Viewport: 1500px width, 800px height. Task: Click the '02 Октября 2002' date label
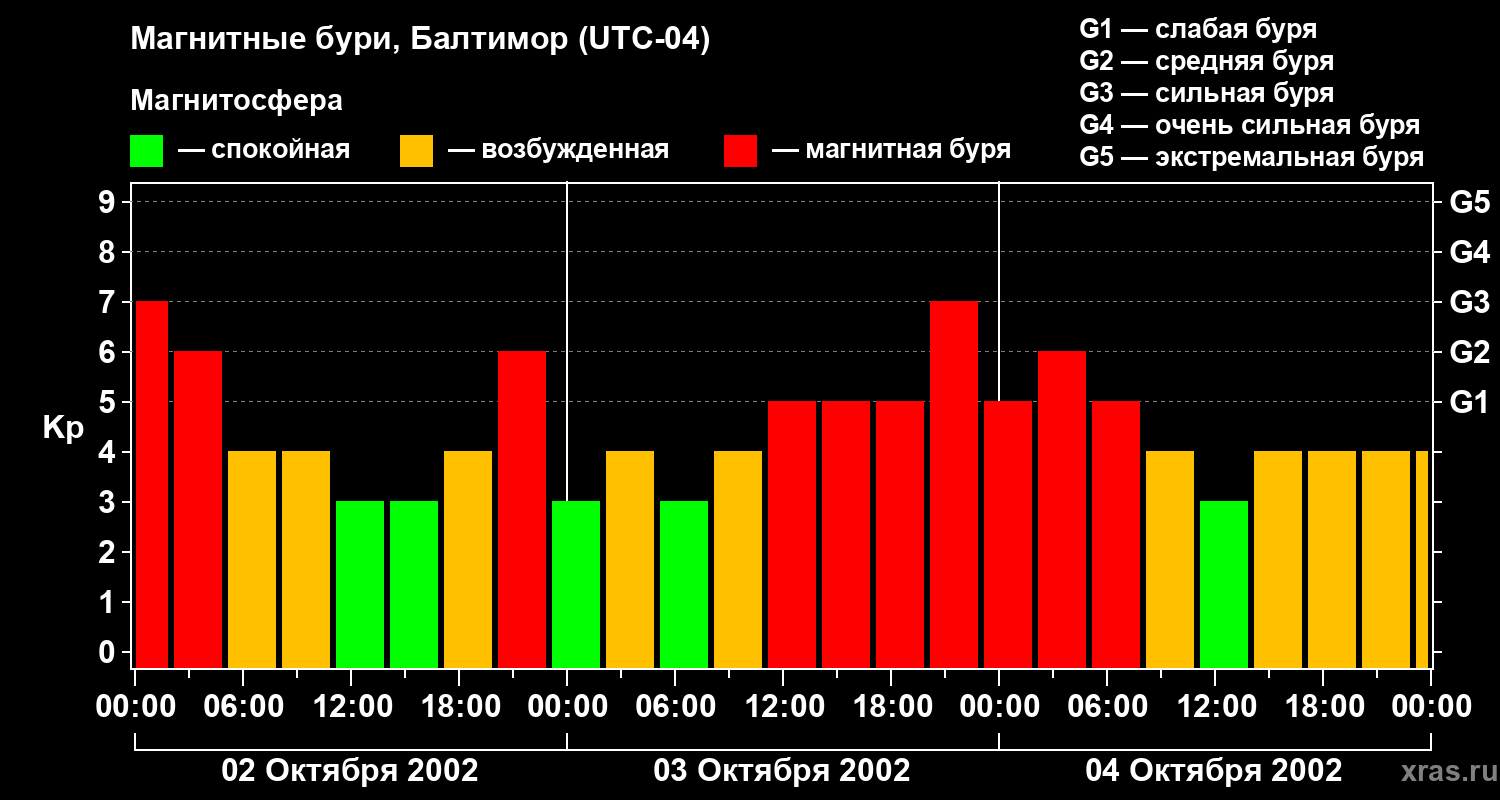click(x=350, y=770)
